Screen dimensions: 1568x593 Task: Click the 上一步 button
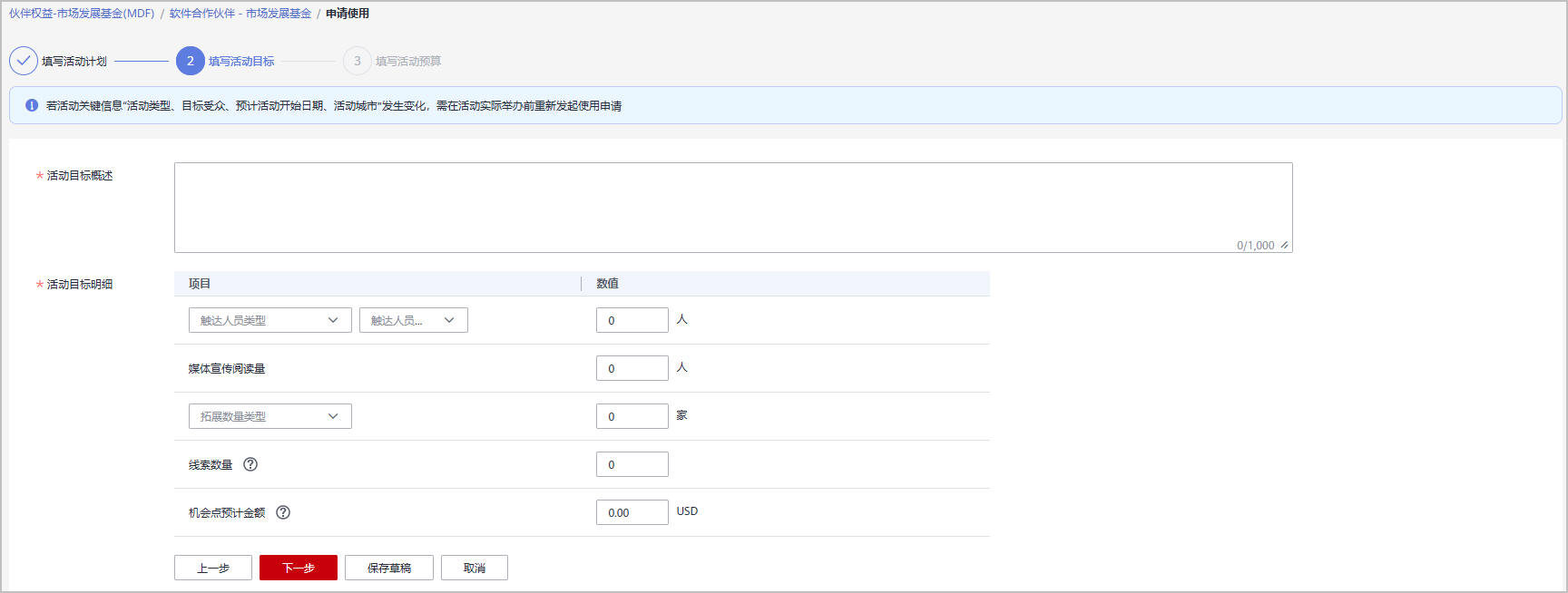coord(212,568)
